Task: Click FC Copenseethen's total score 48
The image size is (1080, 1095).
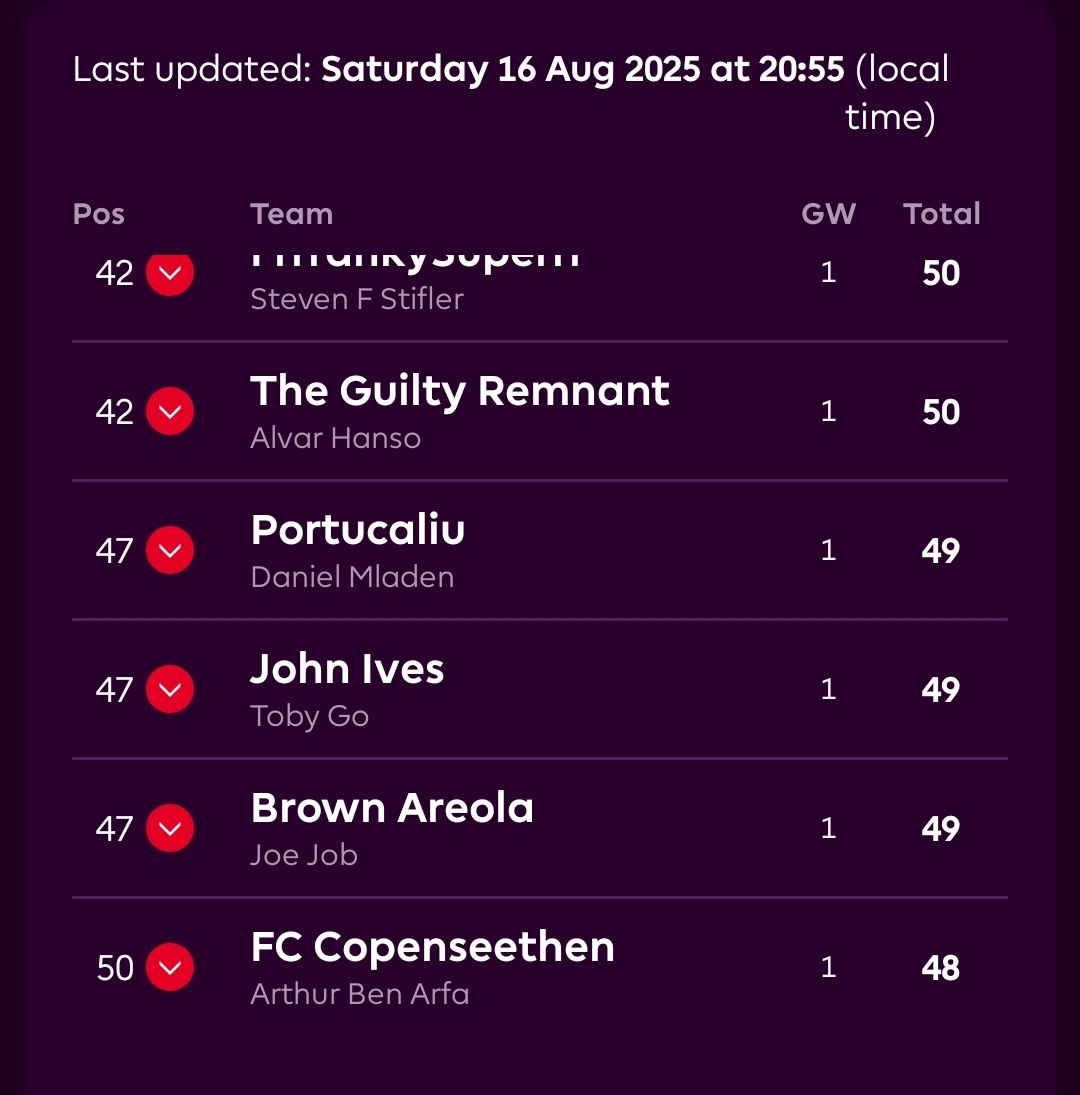Action: coord(941,968)
